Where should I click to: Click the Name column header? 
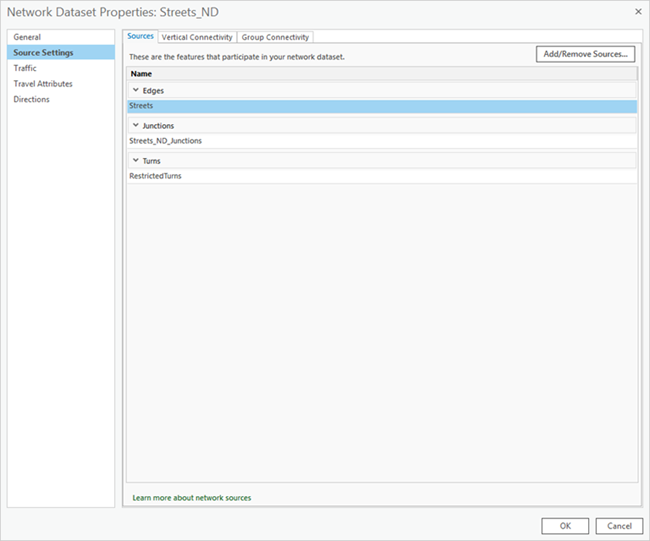tap(380, 73)
